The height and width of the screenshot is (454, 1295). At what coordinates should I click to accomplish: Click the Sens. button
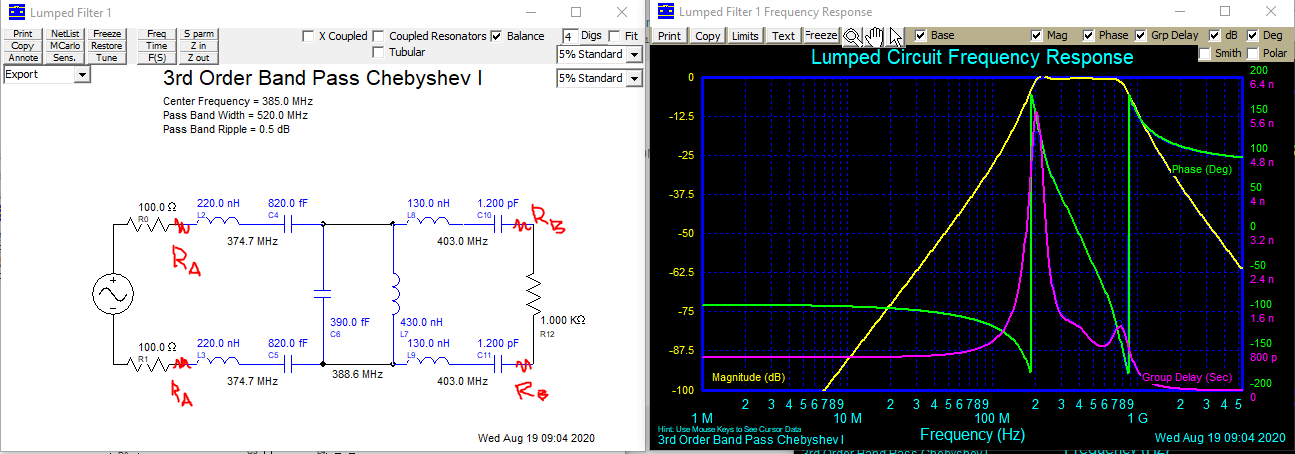point(65,58)
